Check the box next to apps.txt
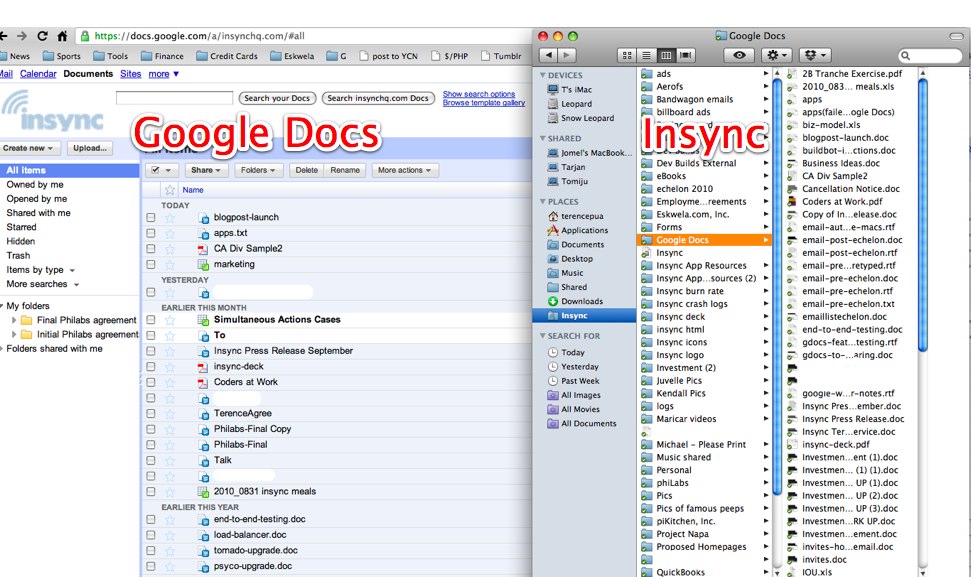 coord(151,233)
